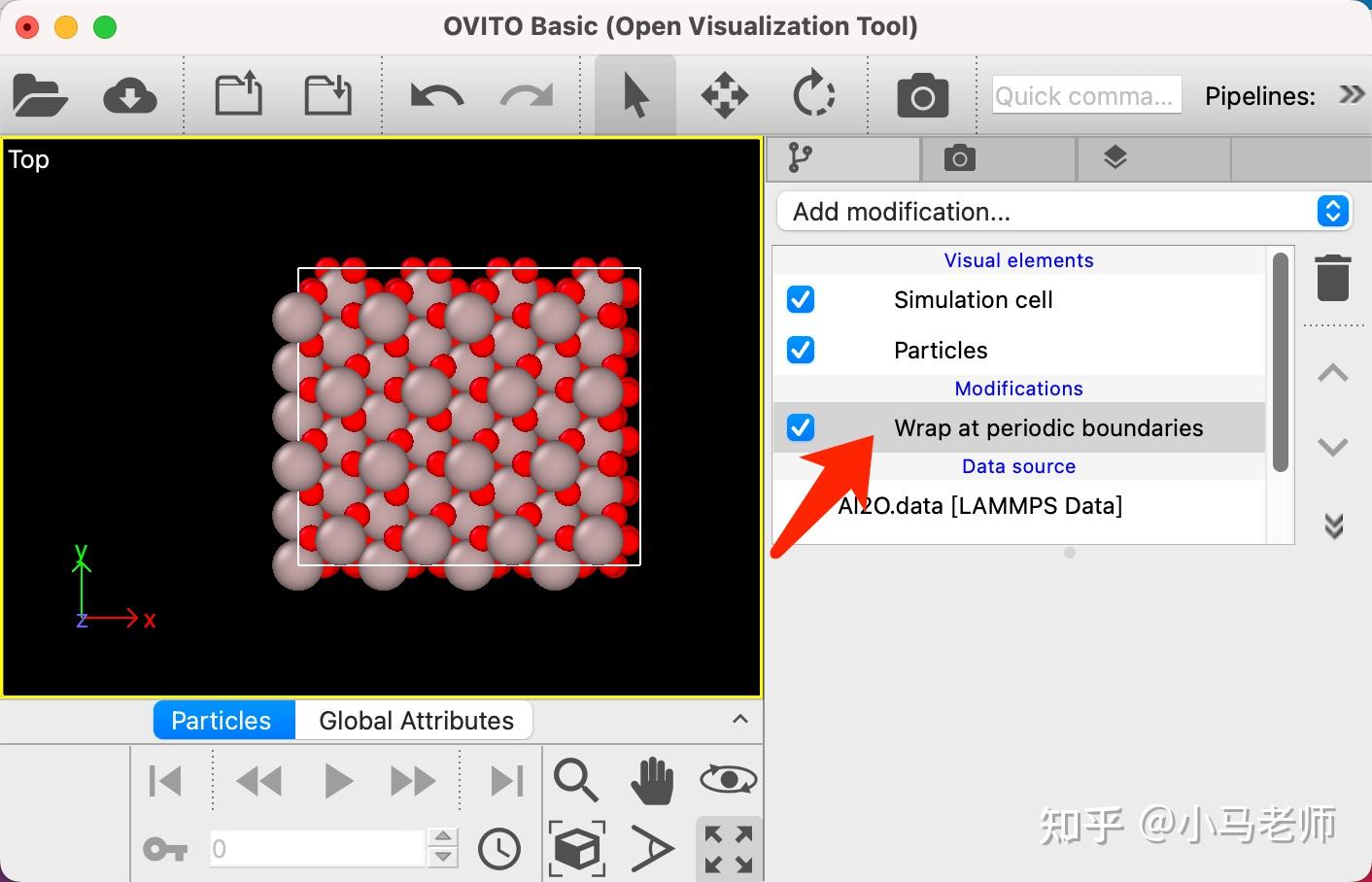Delete selected modifier with trash button

pyautogui.click(x=1332, y=277)
